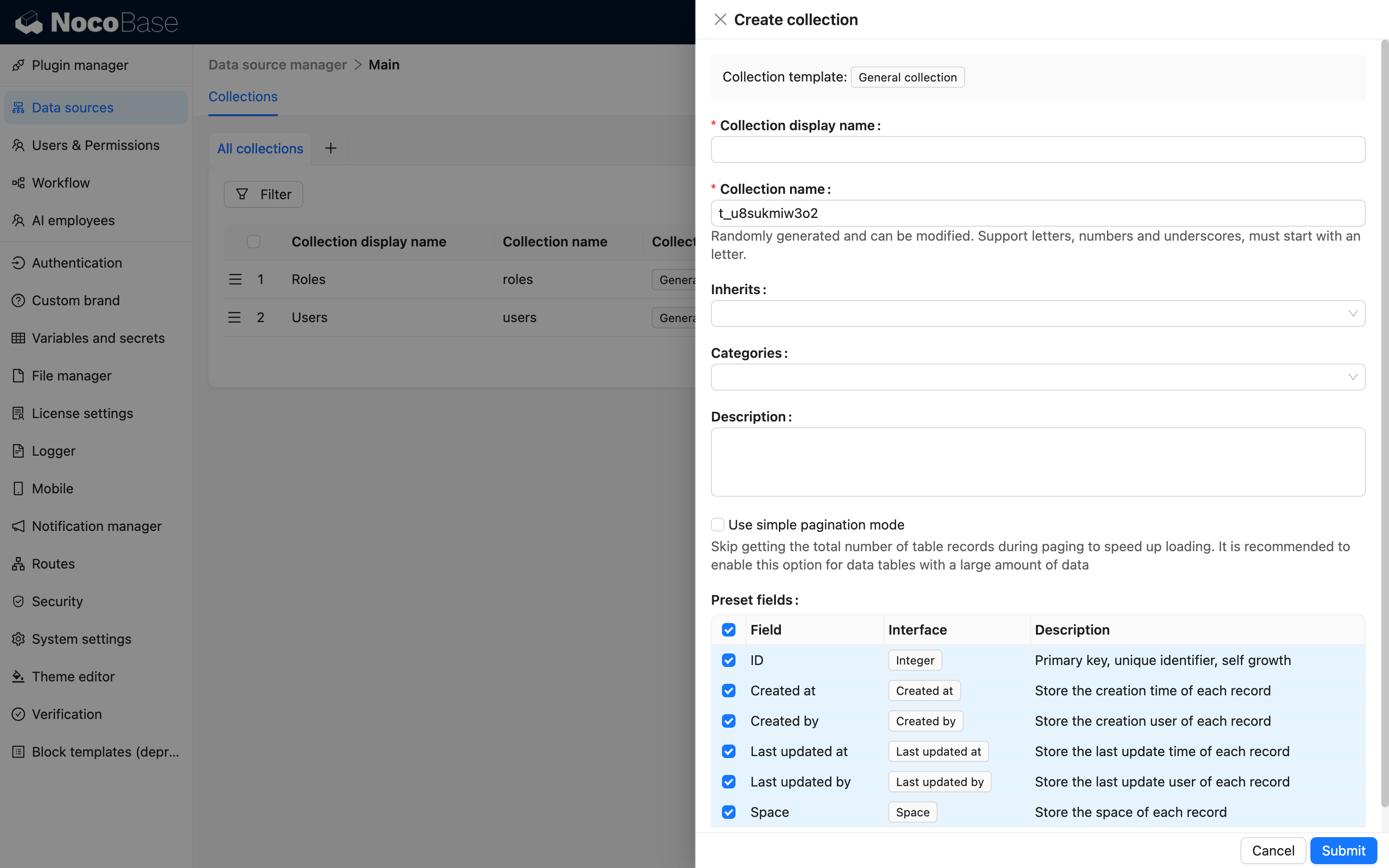Cancel the collection creation
The image size is (1389, 868).
(1272, 850)
